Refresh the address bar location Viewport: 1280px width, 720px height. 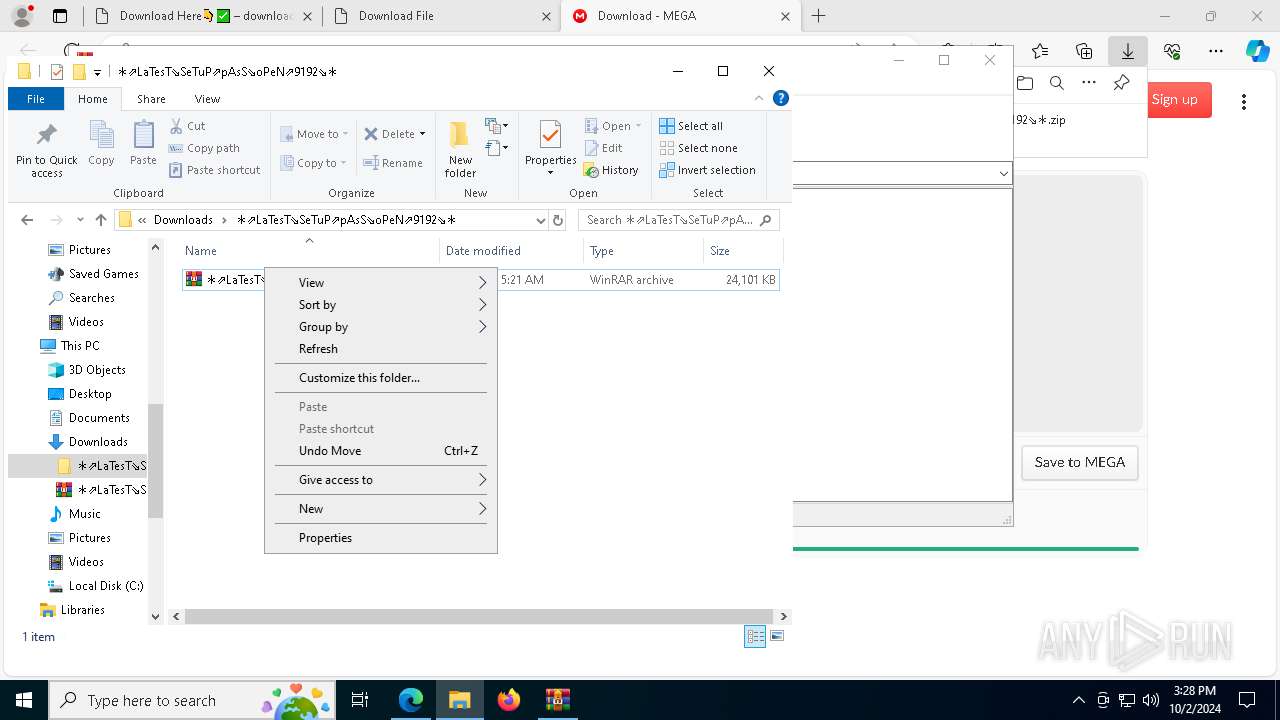558,220
